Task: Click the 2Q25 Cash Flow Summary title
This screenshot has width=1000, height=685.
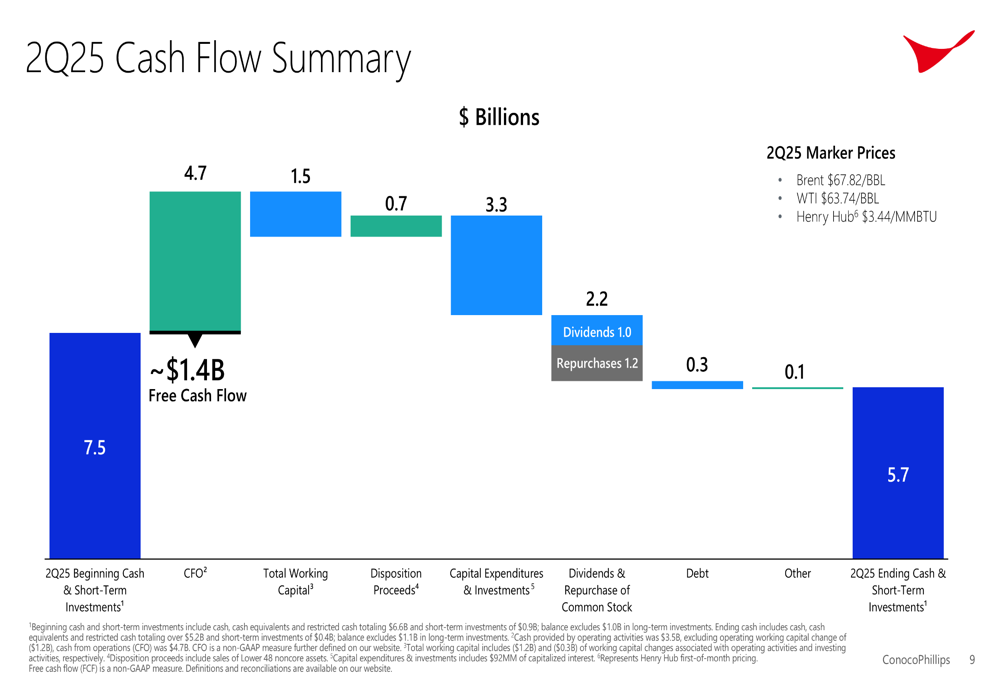Action: [x=218, y=59]
